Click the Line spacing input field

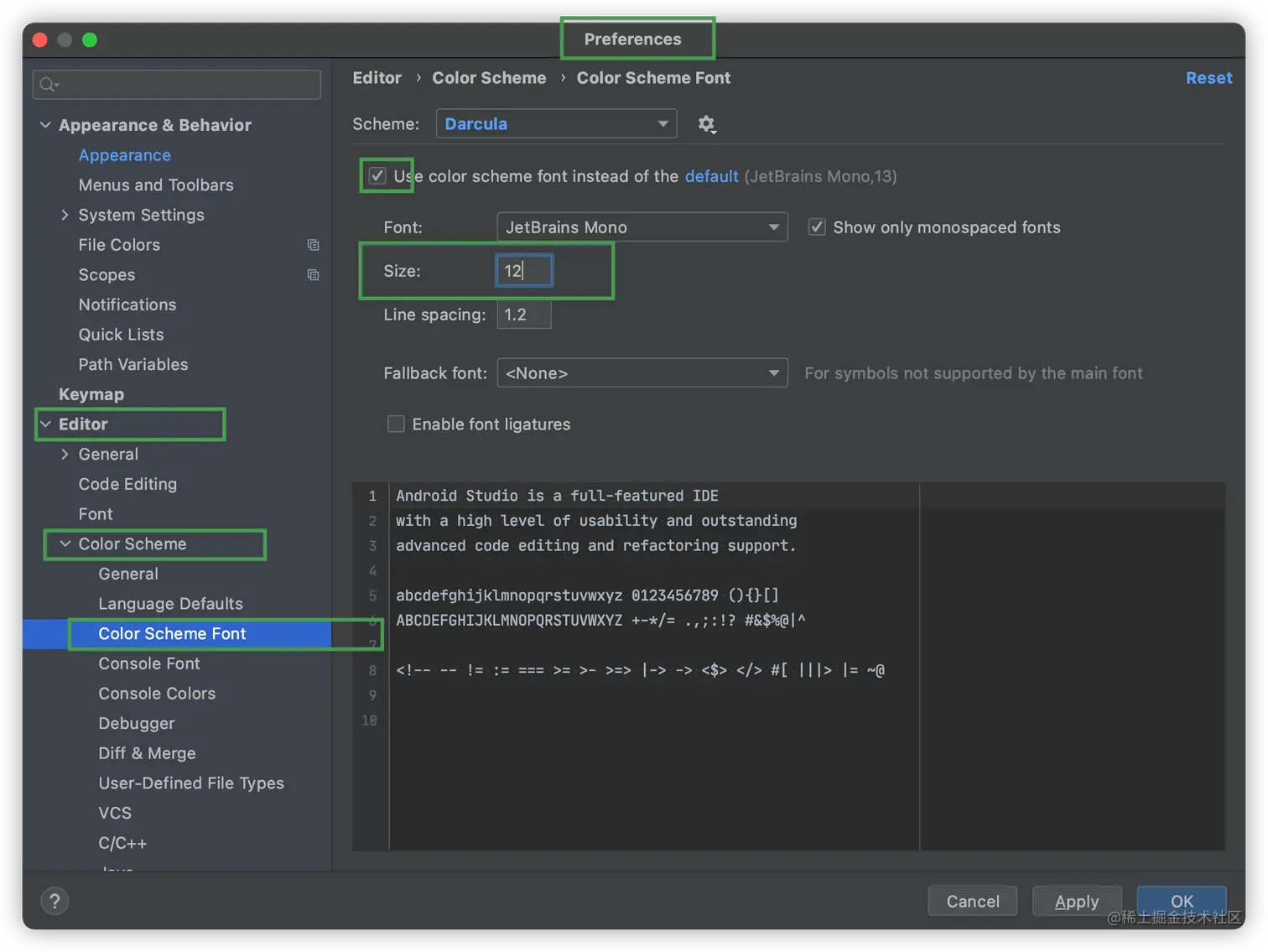click(x=524, y=315)
